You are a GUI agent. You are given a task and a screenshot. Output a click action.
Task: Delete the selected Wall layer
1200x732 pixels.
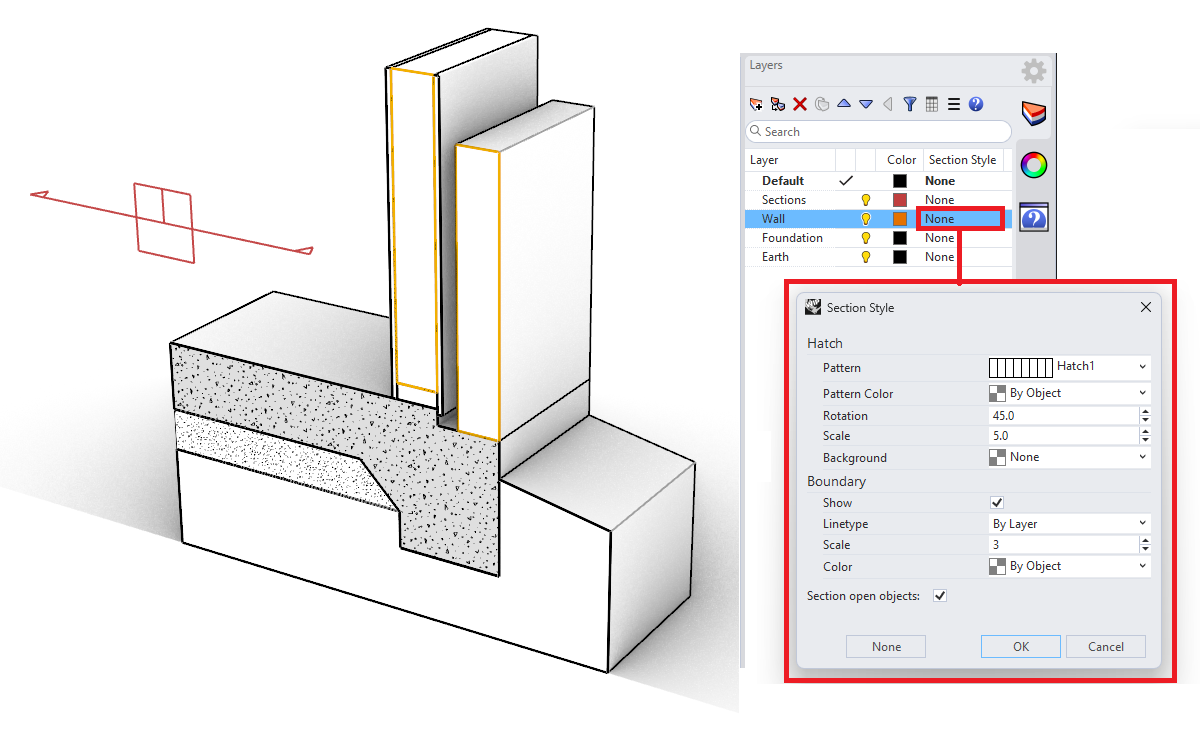800,103
